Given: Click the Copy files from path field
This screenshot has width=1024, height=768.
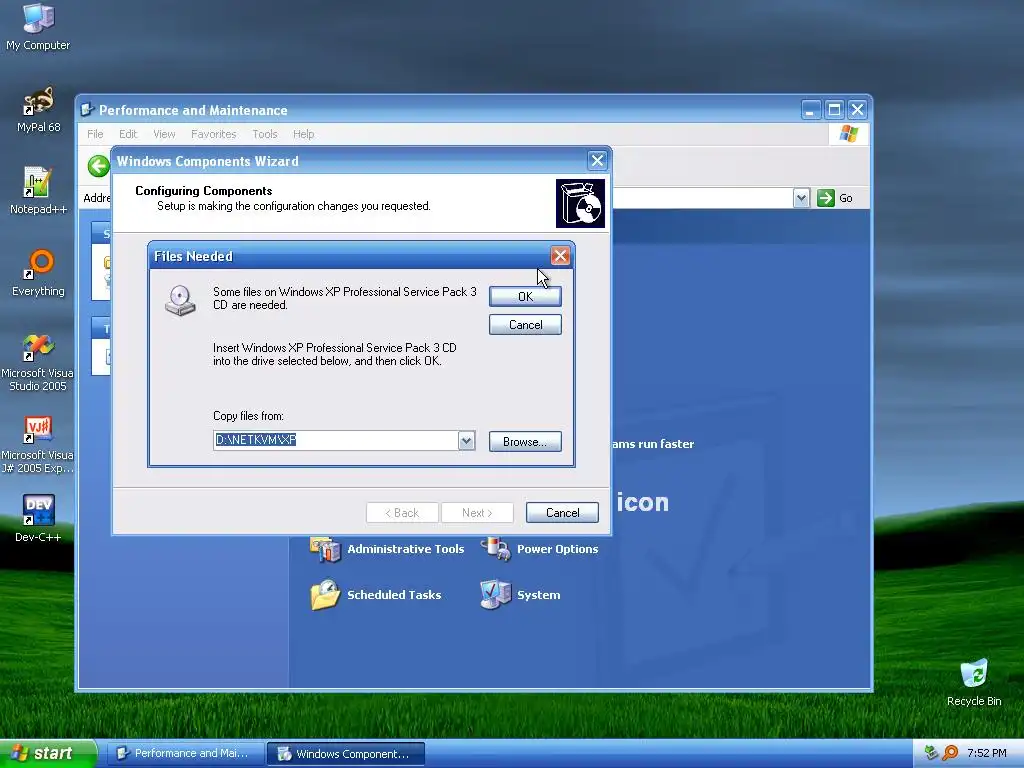Looking at the screenshot, I should [x=336, y=441].
